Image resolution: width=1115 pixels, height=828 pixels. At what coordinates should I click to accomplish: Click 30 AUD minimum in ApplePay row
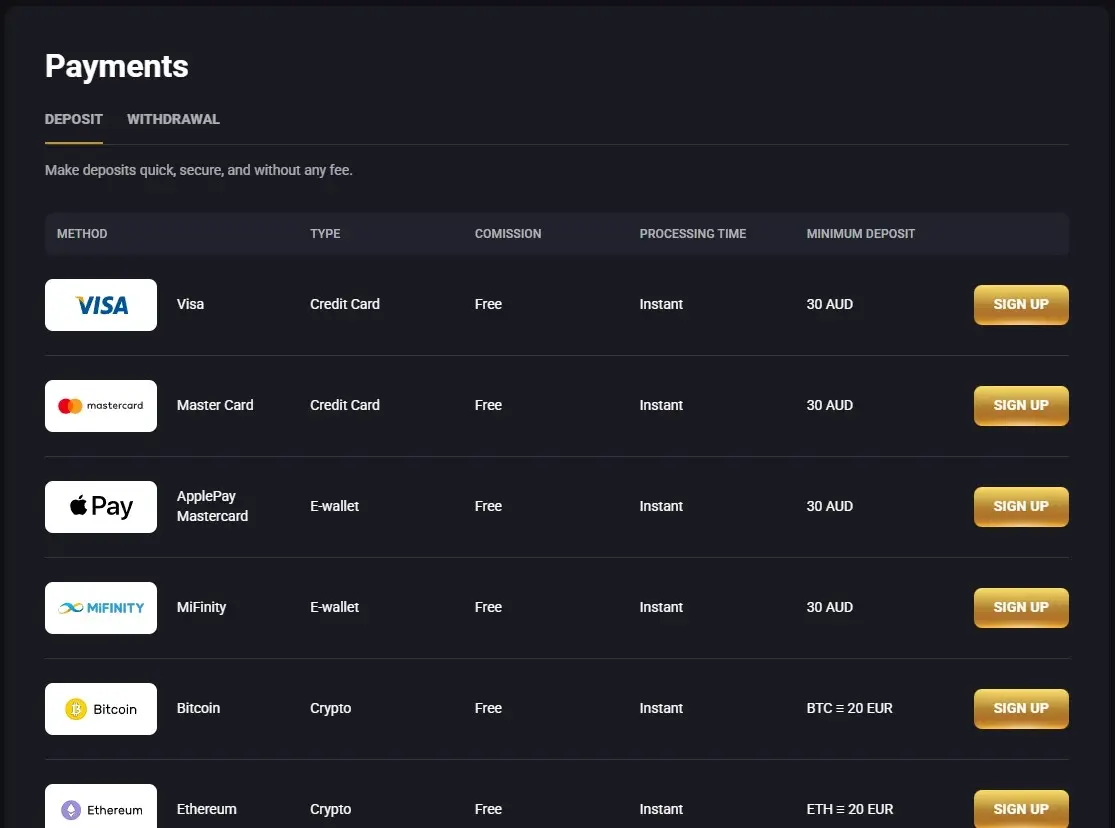(830, 506)
